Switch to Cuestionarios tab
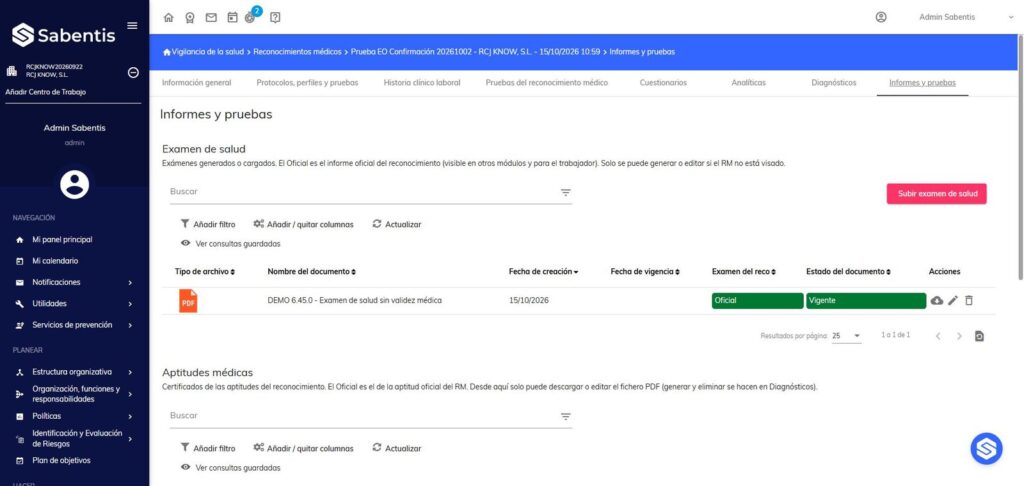1024x486 pixels. click(x=663, y=83)
